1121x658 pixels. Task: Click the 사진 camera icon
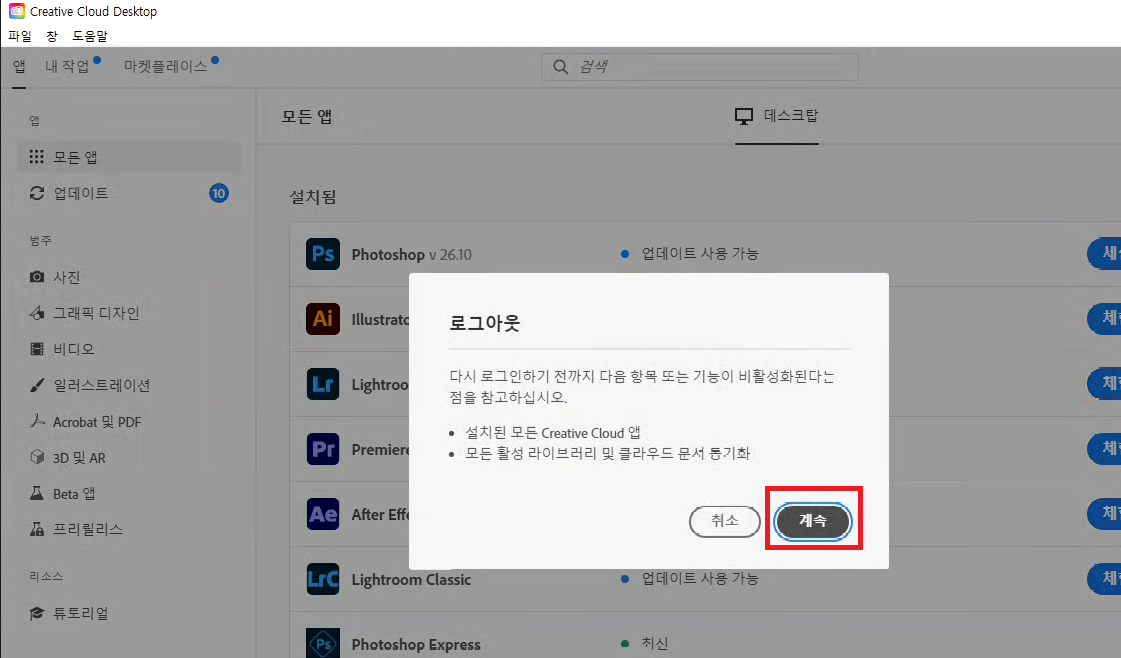[x=36, y=277]
